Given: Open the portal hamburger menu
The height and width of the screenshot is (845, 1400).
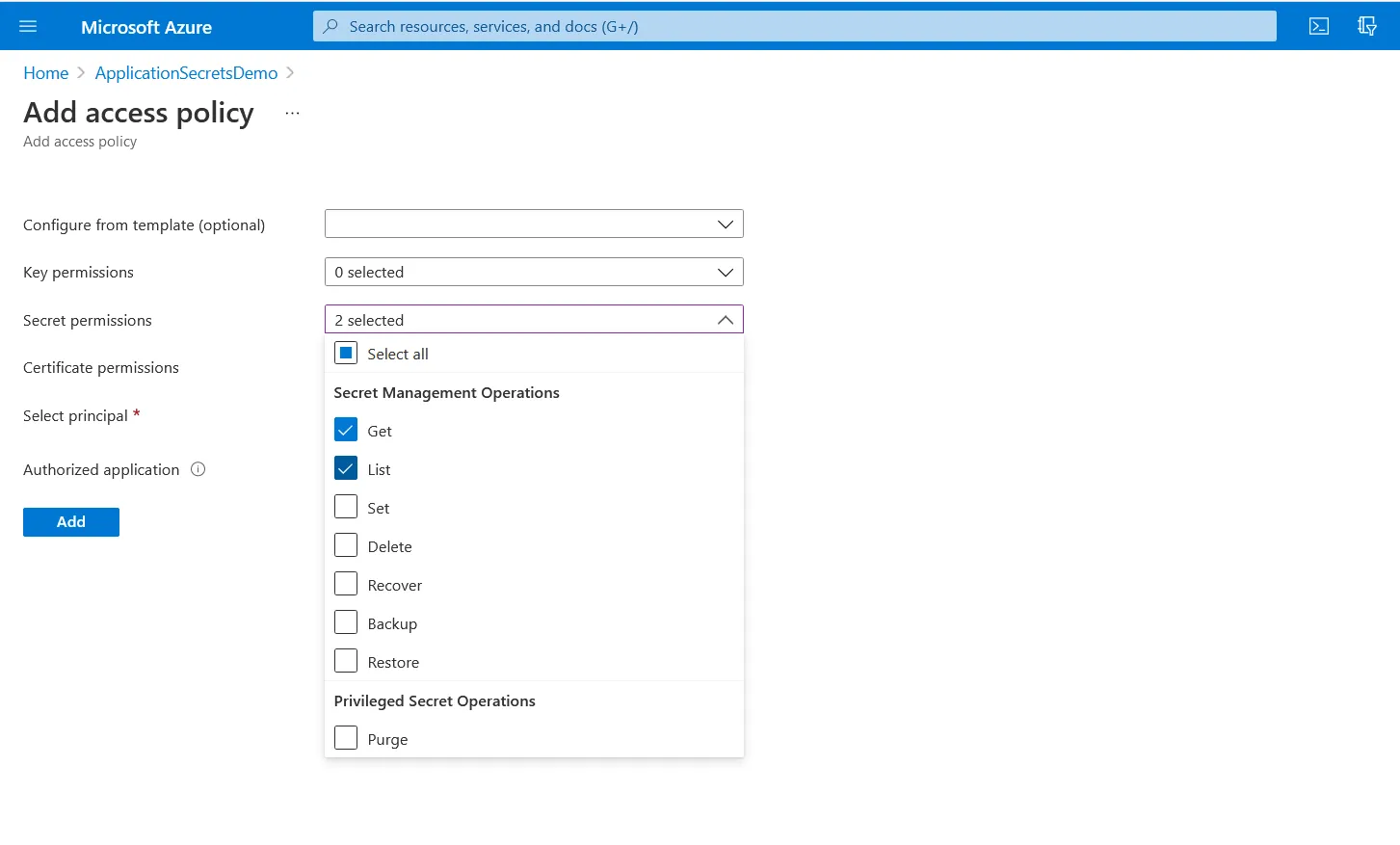Looking at the screenshot, I should (27, 26).
